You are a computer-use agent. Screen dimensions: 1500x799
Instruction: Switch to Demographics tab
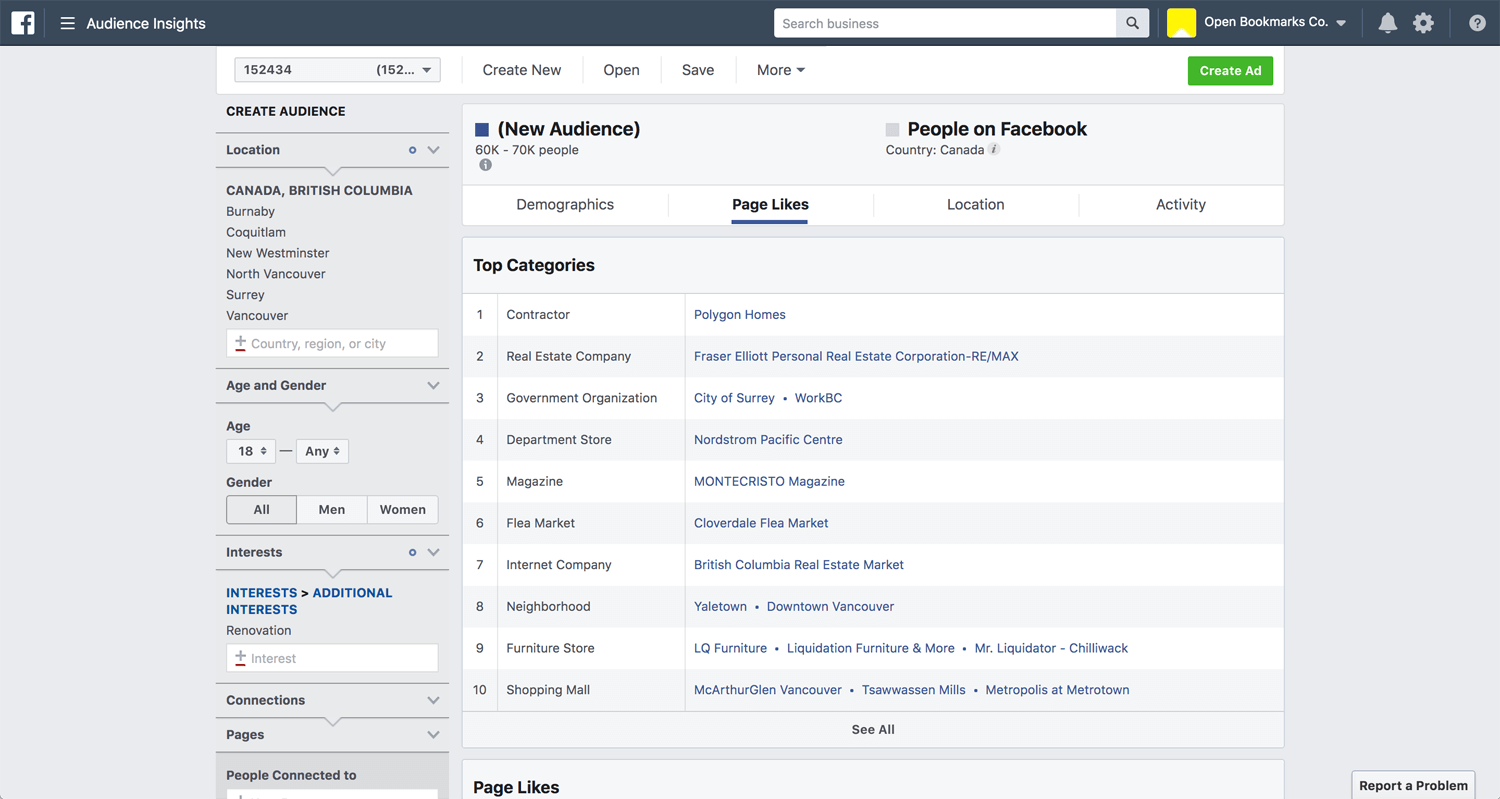(x=565, y=205)
